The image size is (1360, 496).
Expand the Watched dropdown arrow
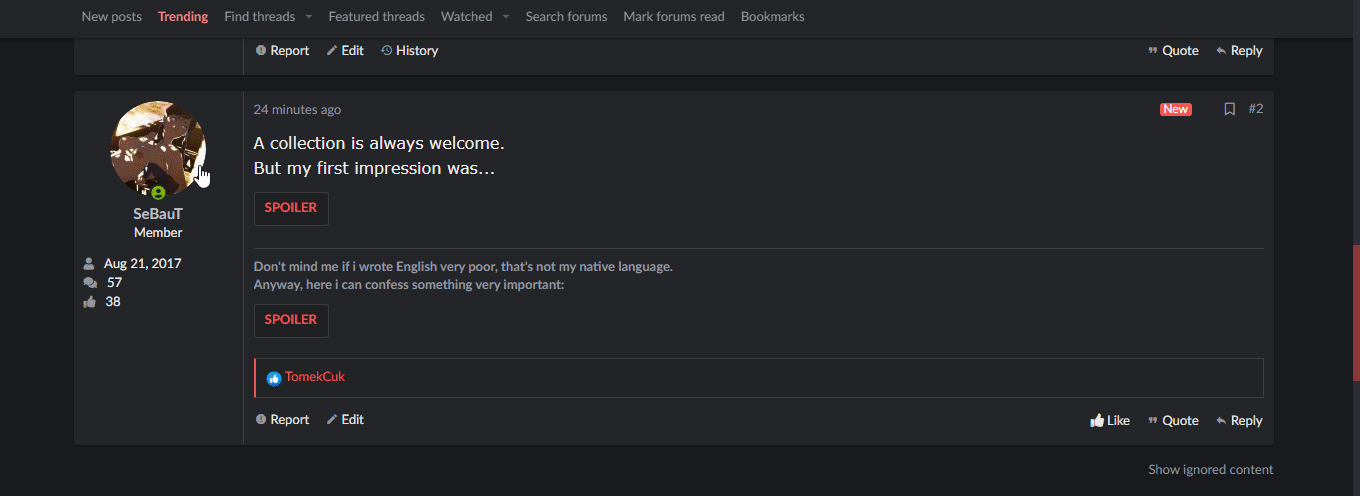[x=506, y=17]
